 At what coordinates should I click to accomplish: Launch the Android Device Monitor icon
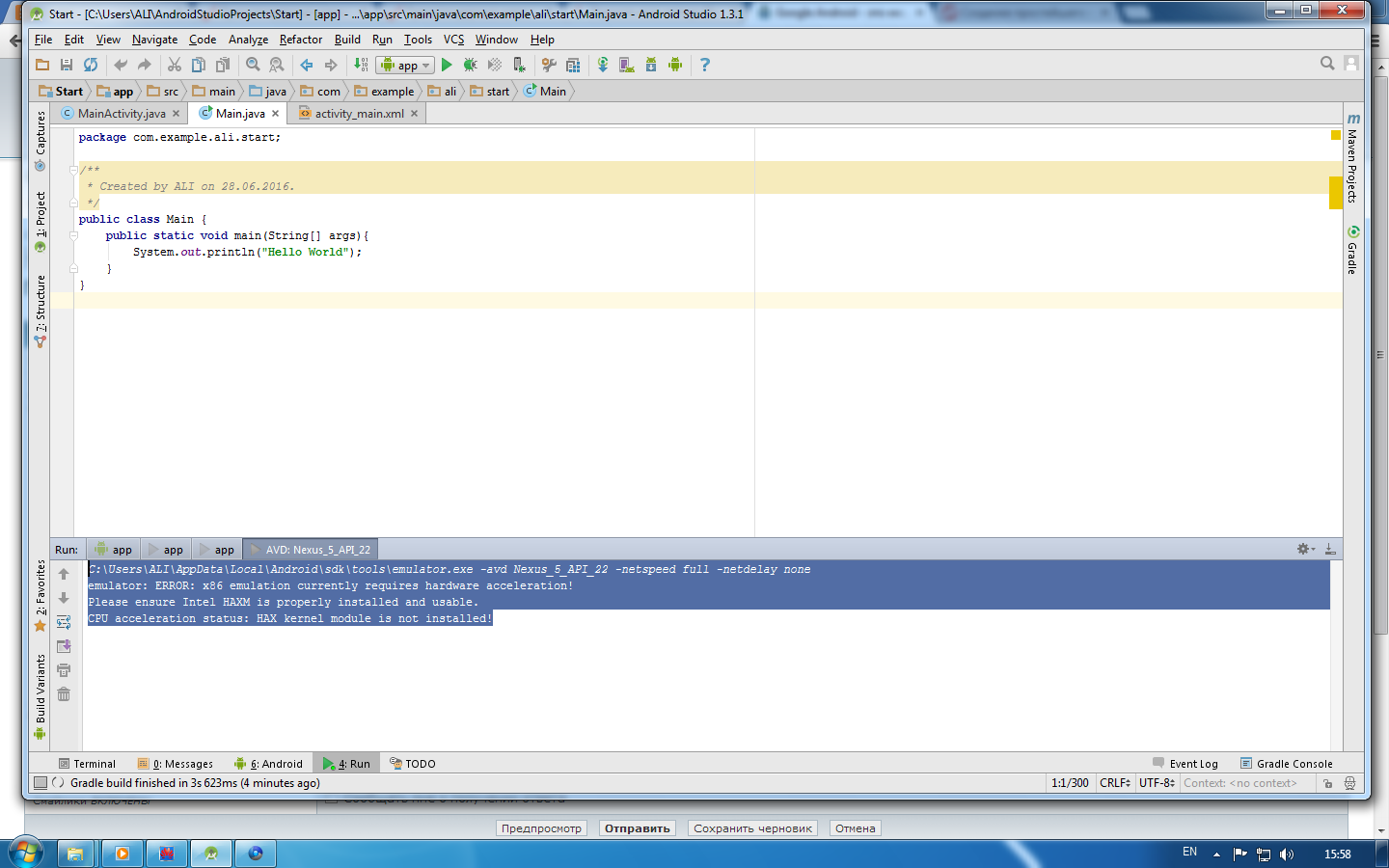(675, 65)
